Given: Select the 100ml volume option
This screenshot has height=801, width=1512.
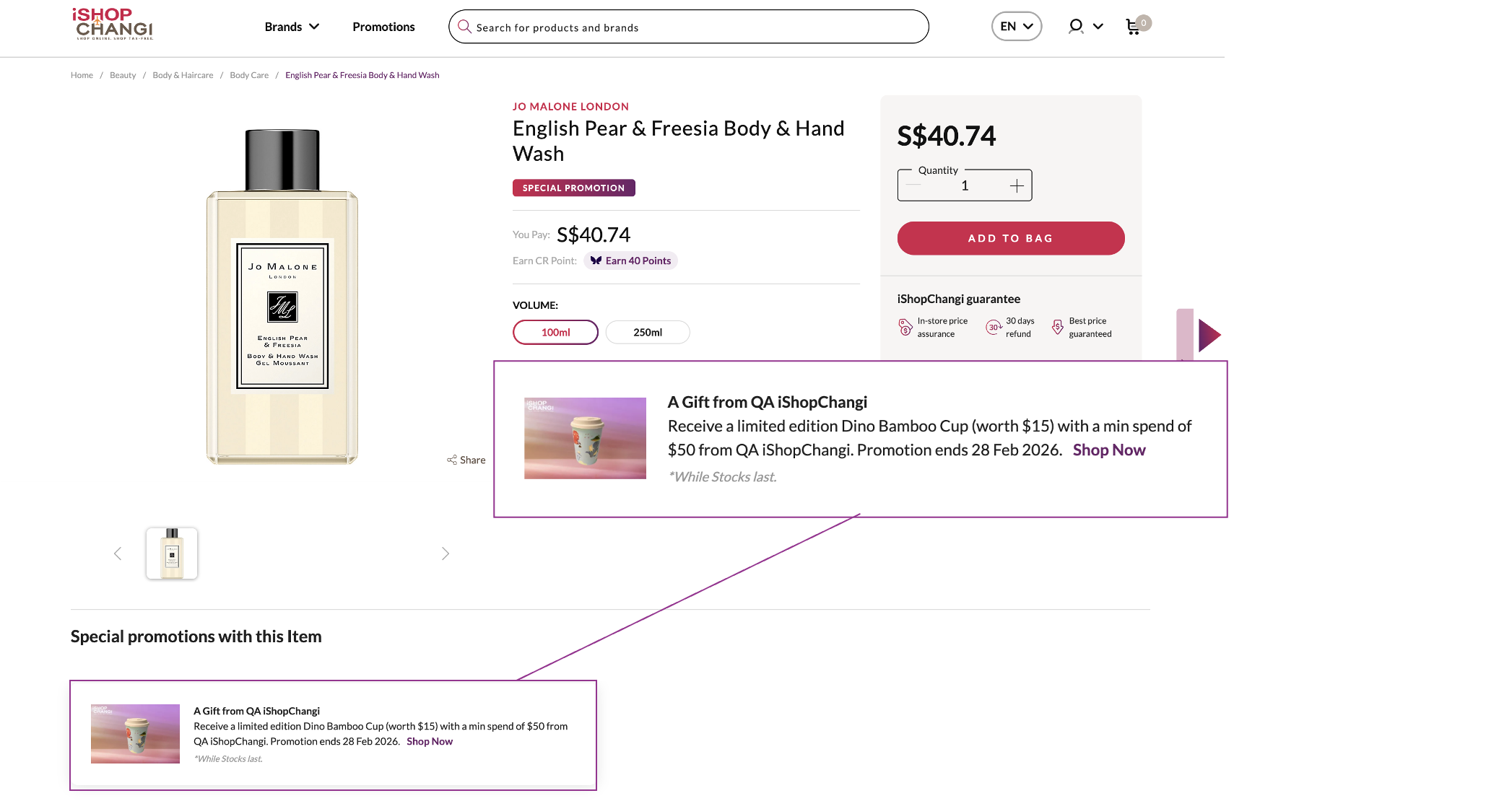Looking at the screenshot, I should pos(555,332).
